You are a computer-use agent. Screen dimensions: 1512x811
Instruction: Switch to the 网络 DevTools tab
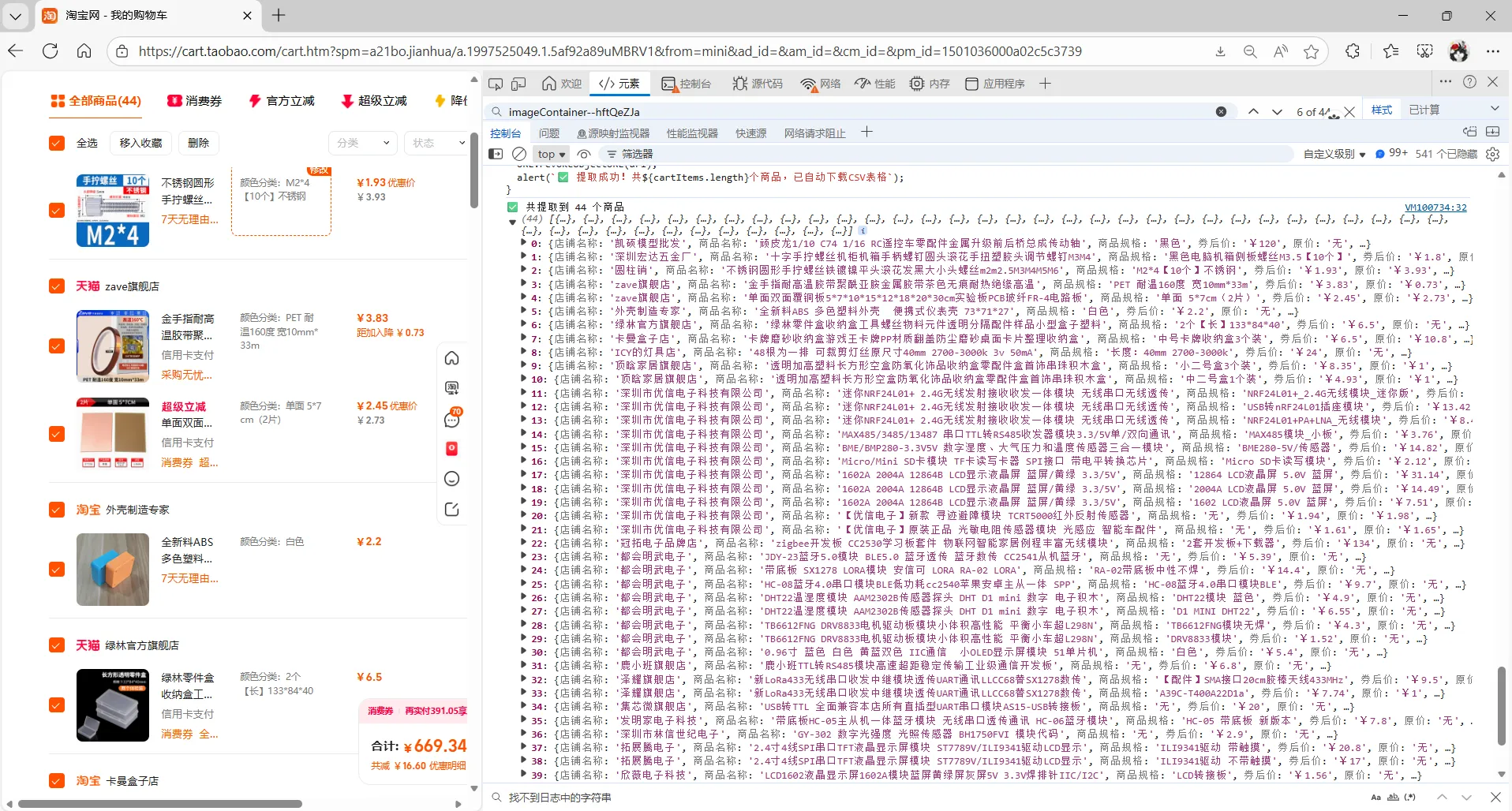pos(821,84)
